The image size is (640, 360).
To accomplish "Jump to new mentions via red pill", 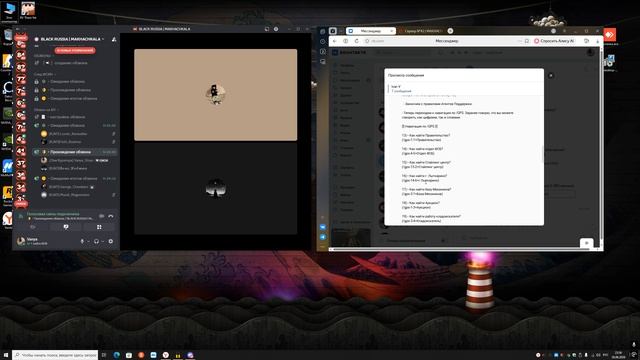I will pos(75,51).
